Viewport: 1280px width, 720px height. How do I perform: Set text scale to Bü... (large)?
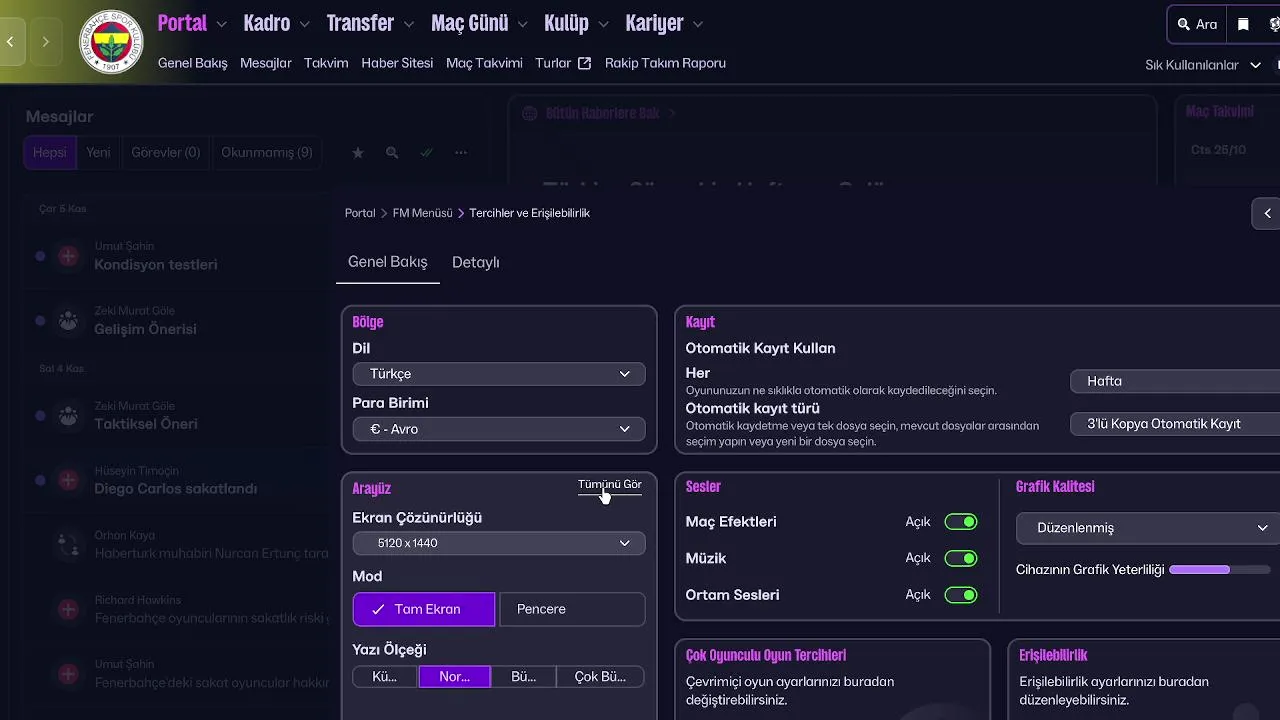[x=524, y=677]
